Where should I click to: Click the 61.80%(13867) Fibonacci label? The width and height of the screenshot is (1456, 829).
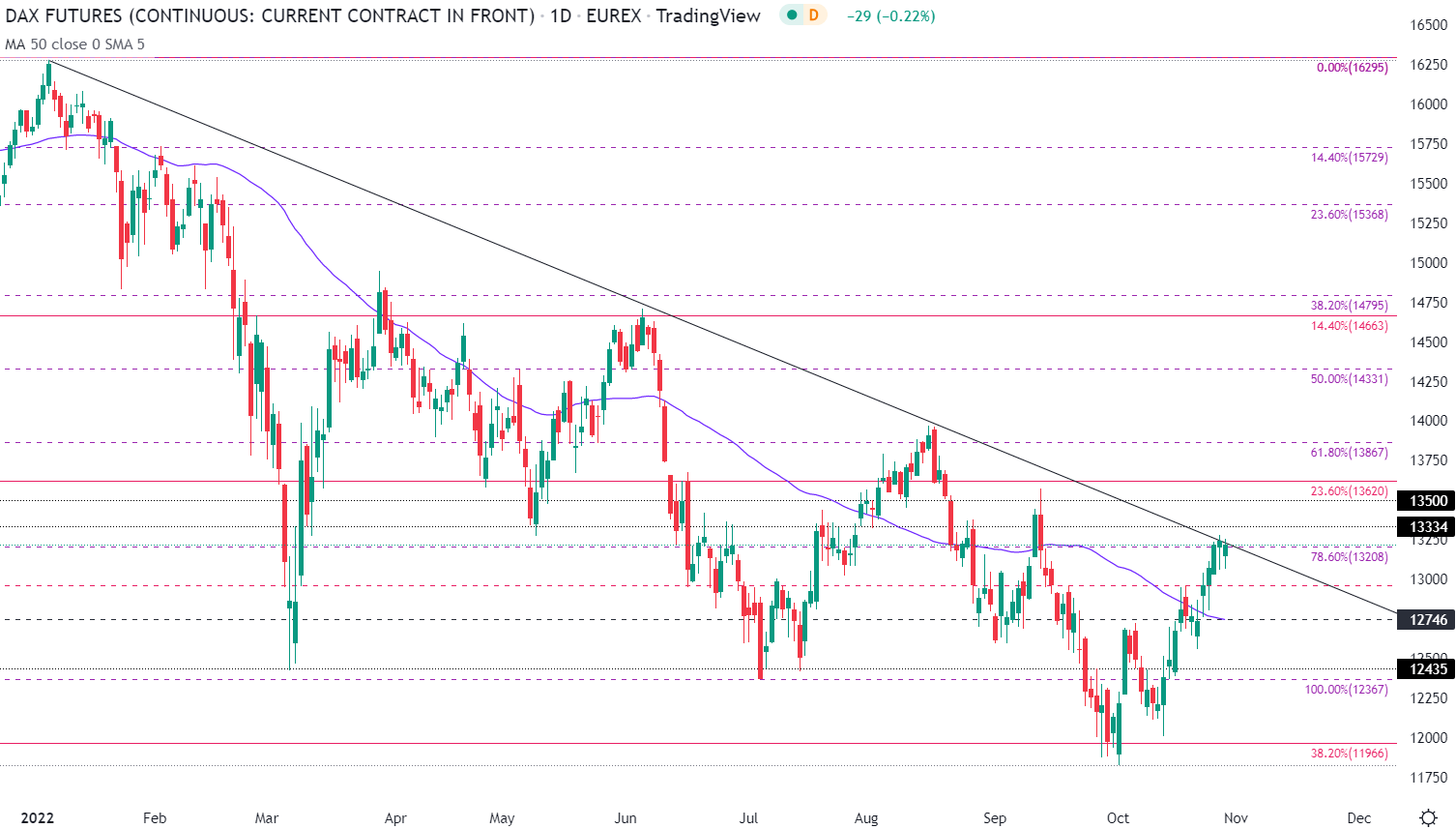click(1350, 452)
